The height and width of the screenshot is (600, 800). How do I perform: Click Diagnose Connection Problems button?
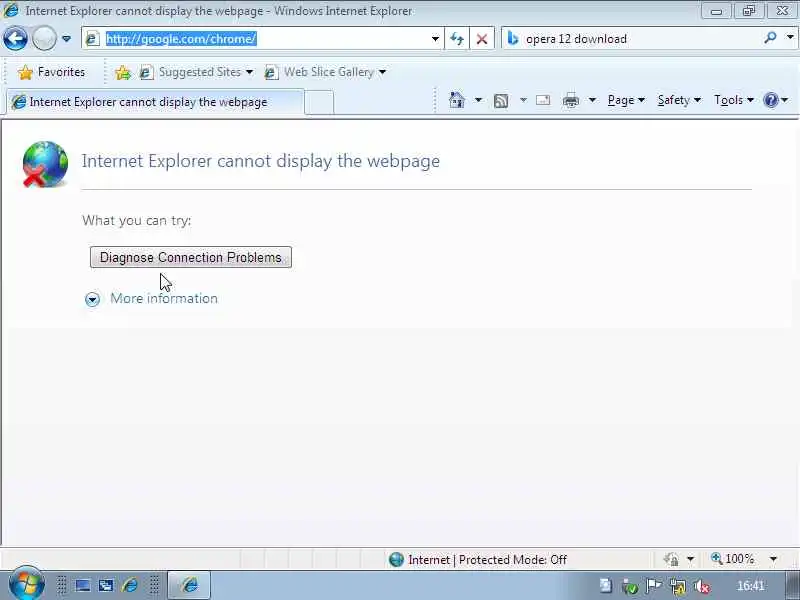pyautogui.click(x=191, y=257)
